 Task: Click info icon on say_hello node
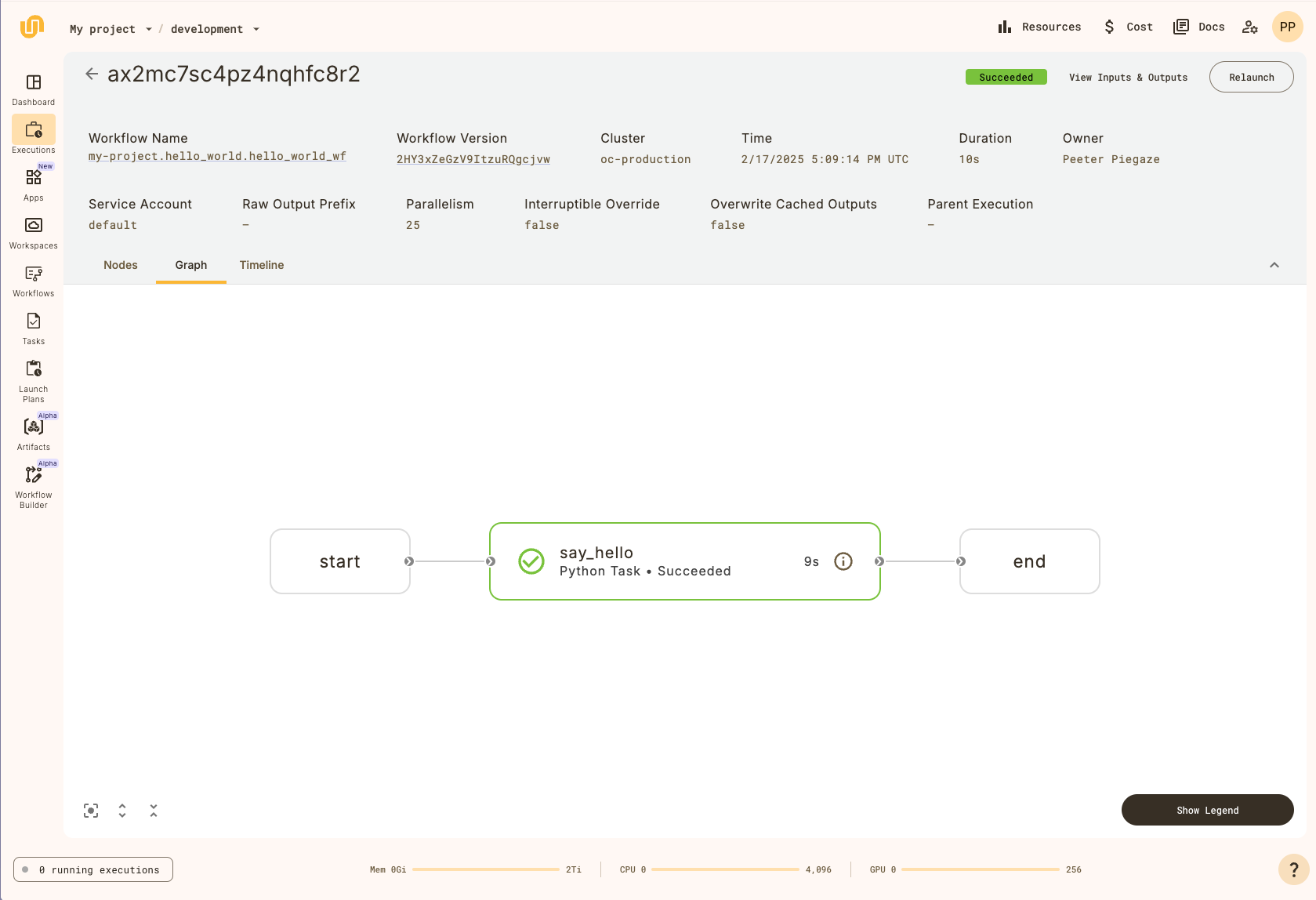(x=843, y=561)
